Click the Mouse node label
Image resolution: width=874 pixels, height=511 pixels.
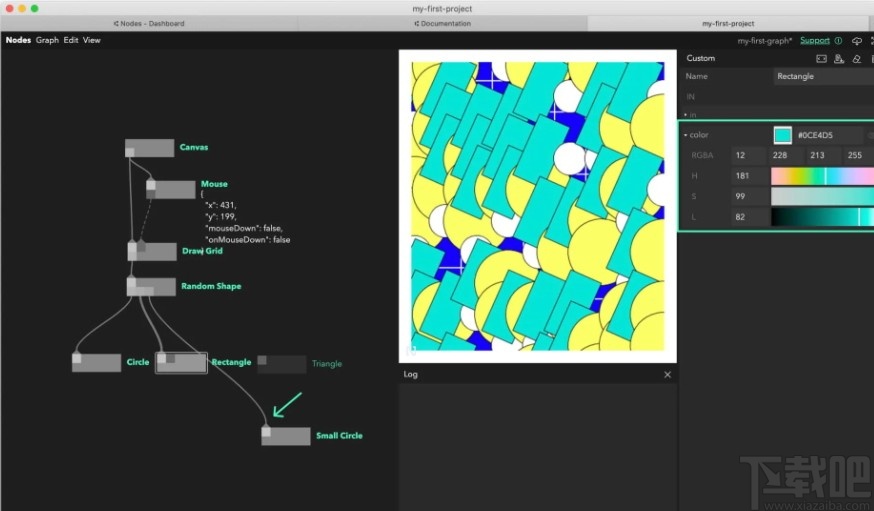pos(214,184)
